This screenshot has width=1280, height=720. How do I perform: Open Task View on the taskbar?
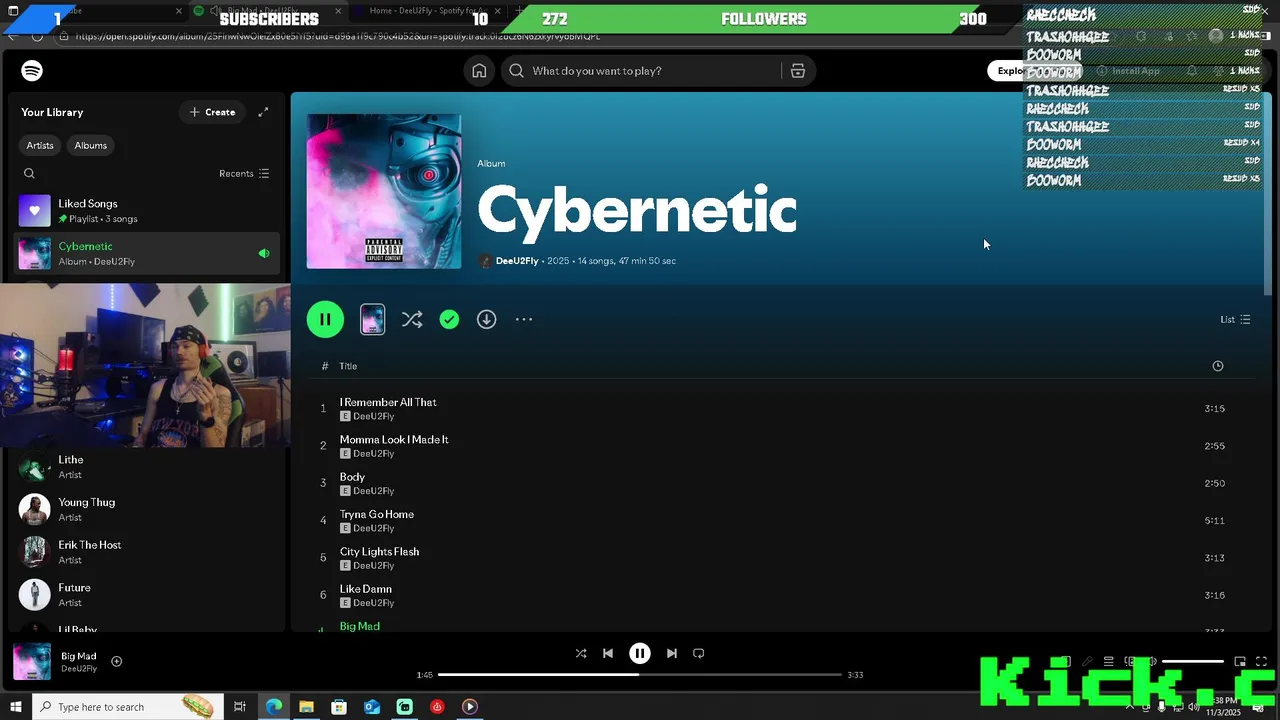[240, 707]
